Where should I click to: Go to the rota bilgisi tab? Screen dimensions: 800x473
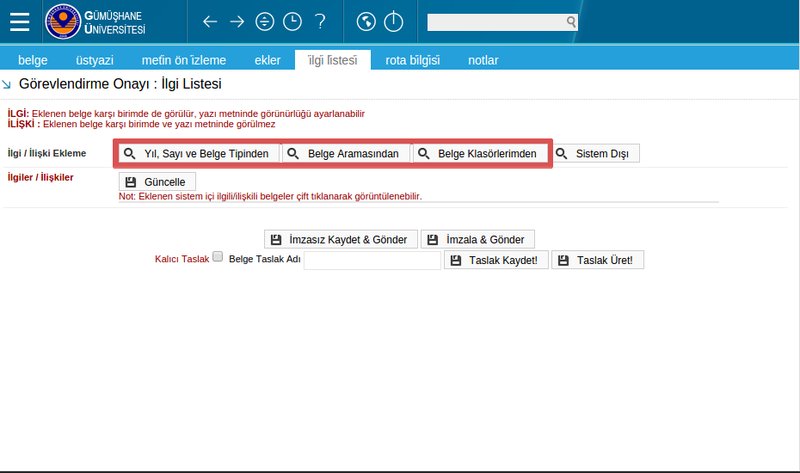point(412,60)
